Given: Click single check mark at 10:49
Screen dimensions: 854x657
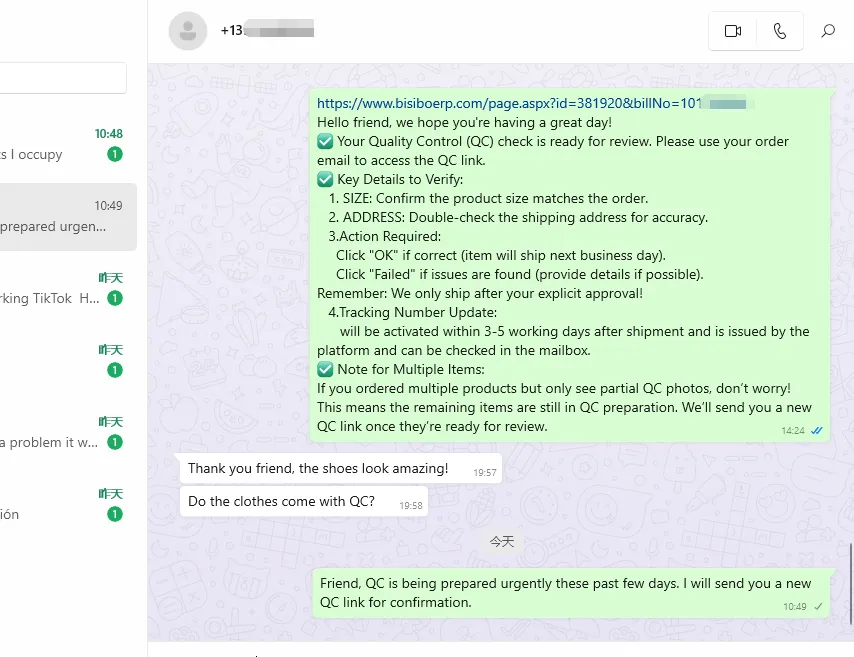Looking at the screenshot, I should 819,607.
